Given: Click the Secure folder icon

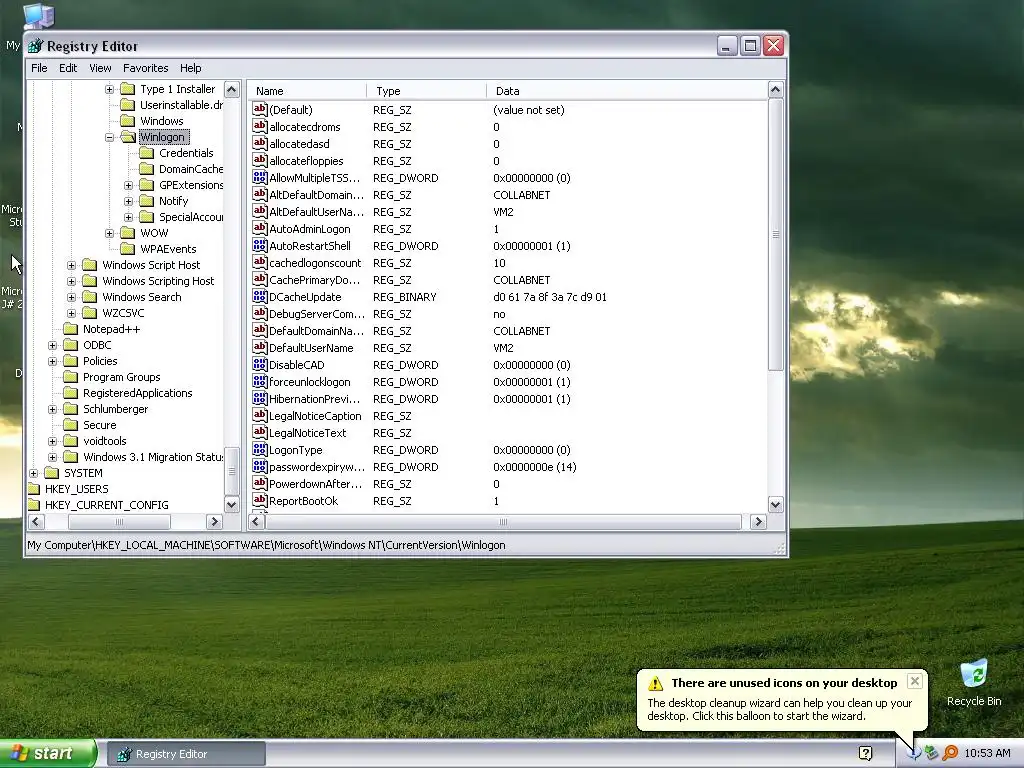Looking at the screenshot, I should 71,425.
